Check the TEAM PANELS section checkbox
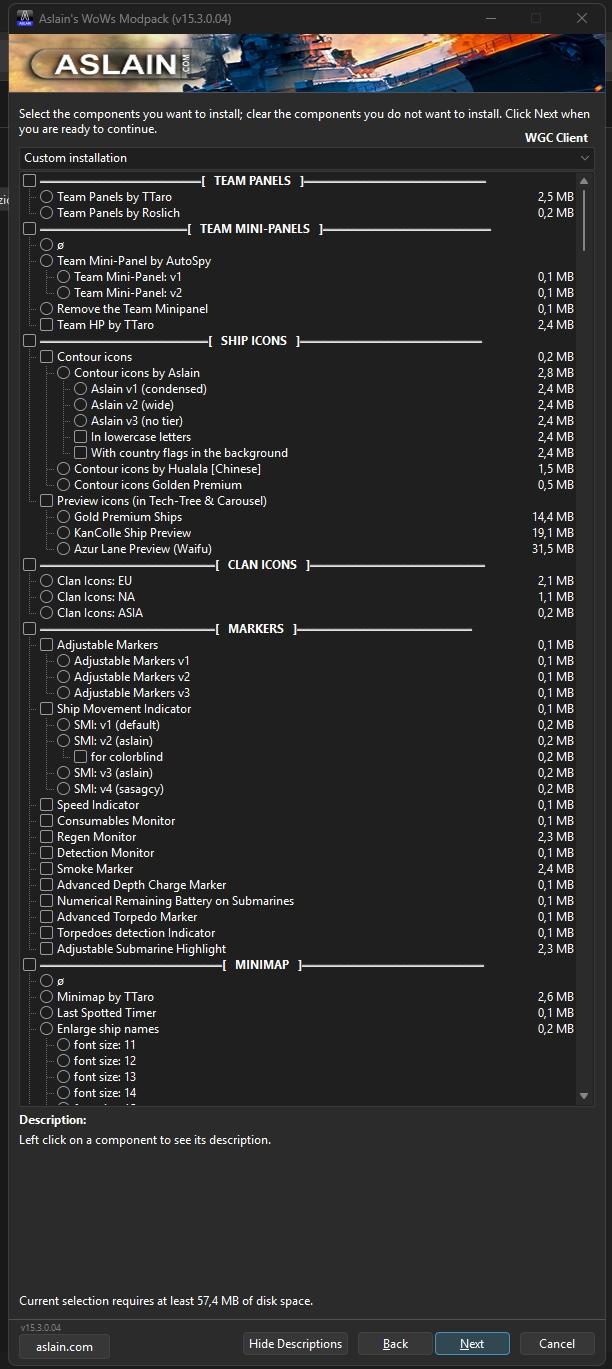The image size is (612, 1369). coord(29,181)
